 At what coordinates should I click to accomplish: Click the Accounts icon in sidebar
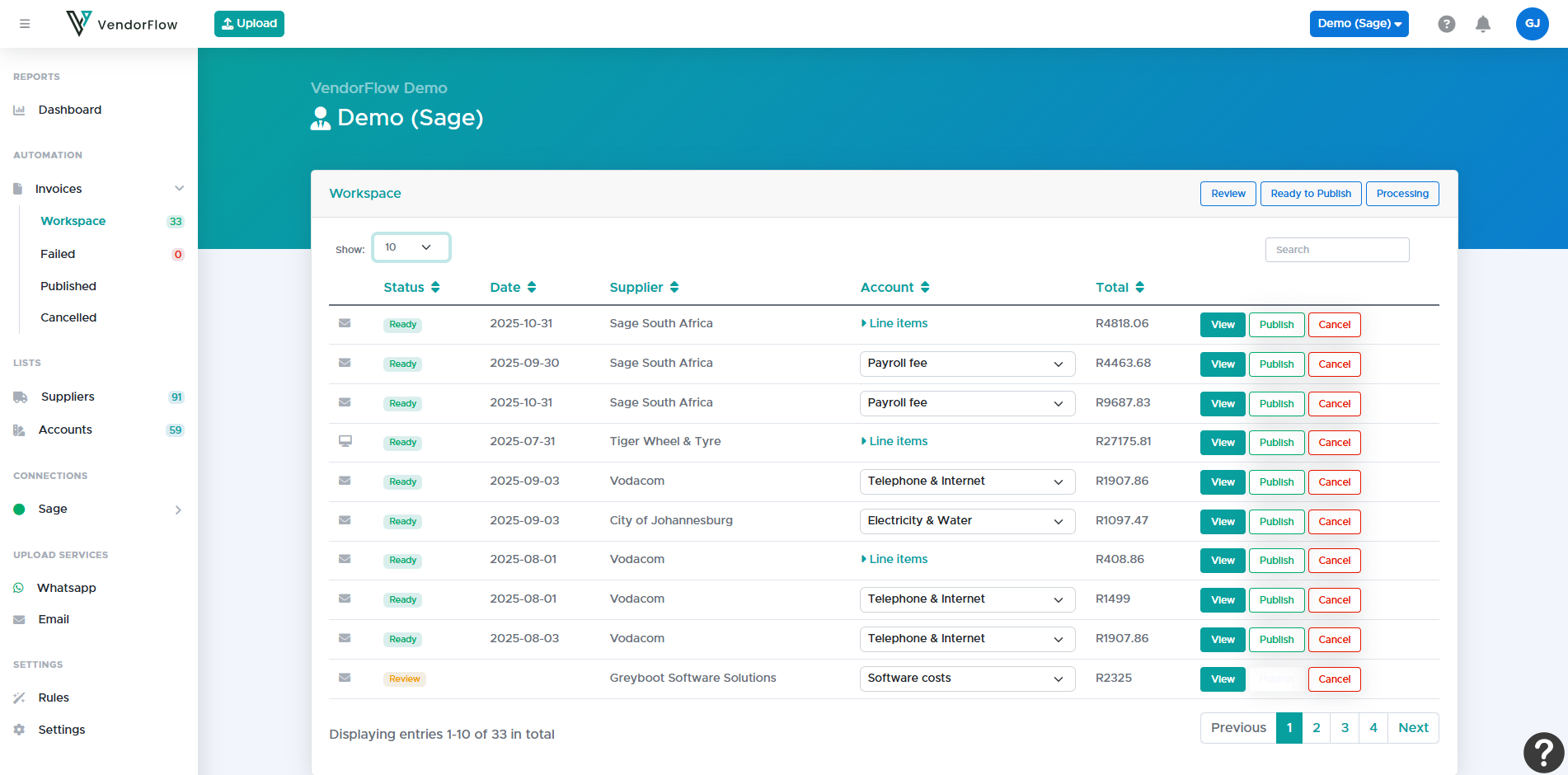[x=19, y=430]
